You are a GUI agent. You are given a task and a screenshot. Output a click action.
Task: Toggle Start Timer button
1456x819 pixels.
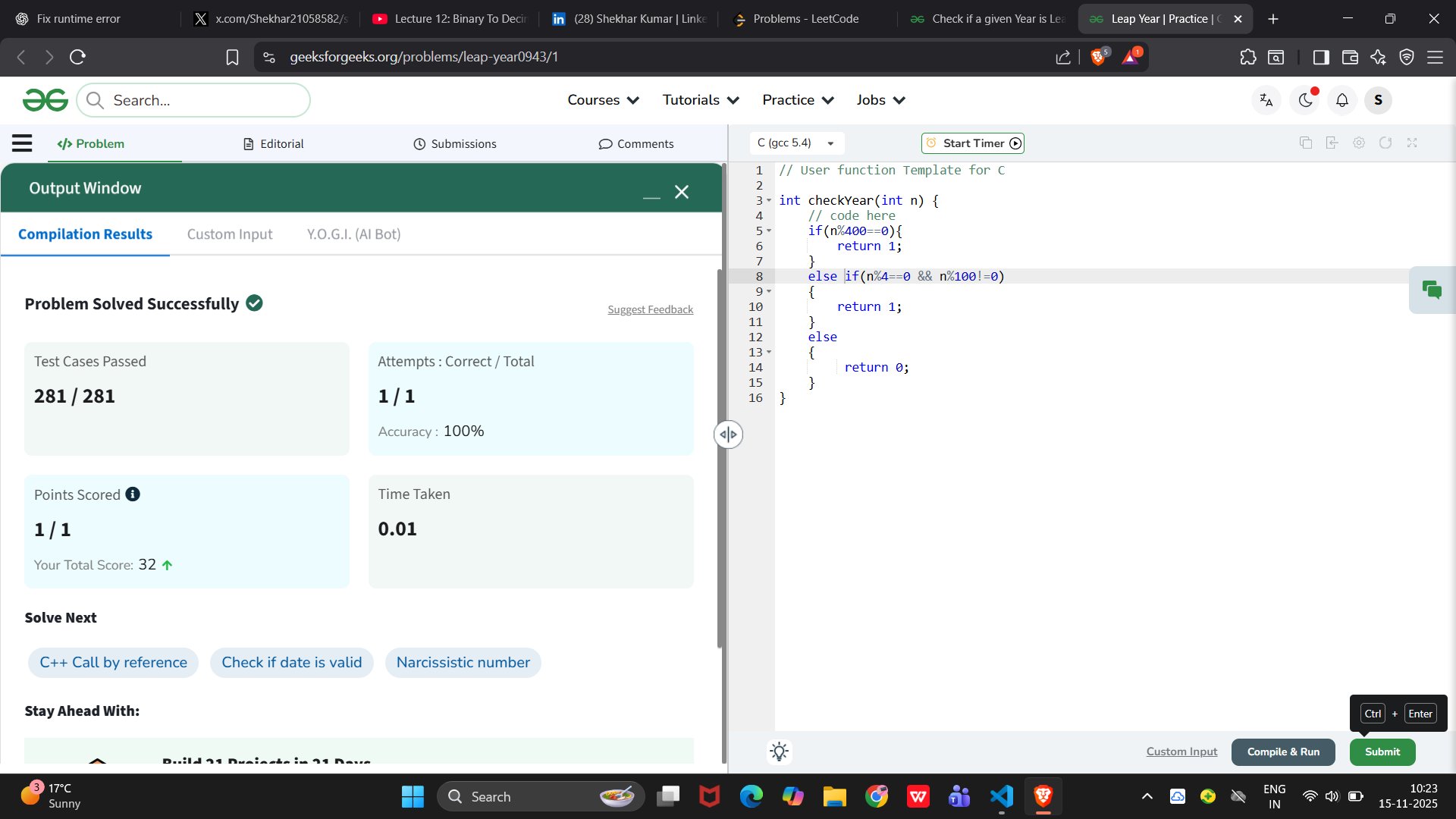tap(973, 143)
